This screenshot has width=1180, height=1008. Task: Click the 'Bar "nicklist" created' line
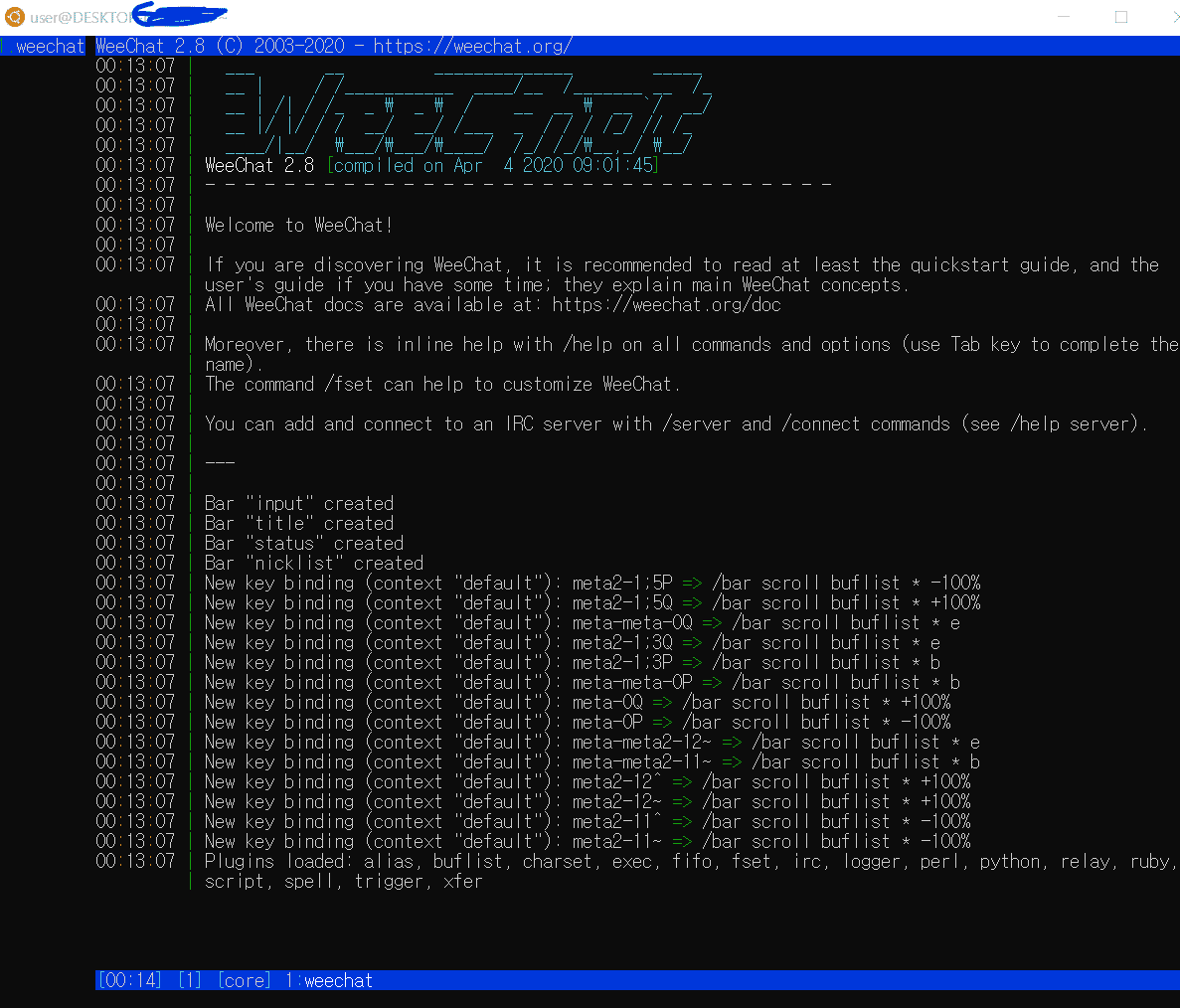click(x=314, y=563)
